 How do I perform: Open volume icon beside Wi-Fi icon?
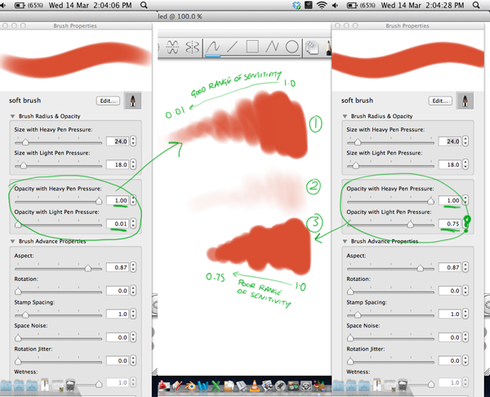(335, 5)
